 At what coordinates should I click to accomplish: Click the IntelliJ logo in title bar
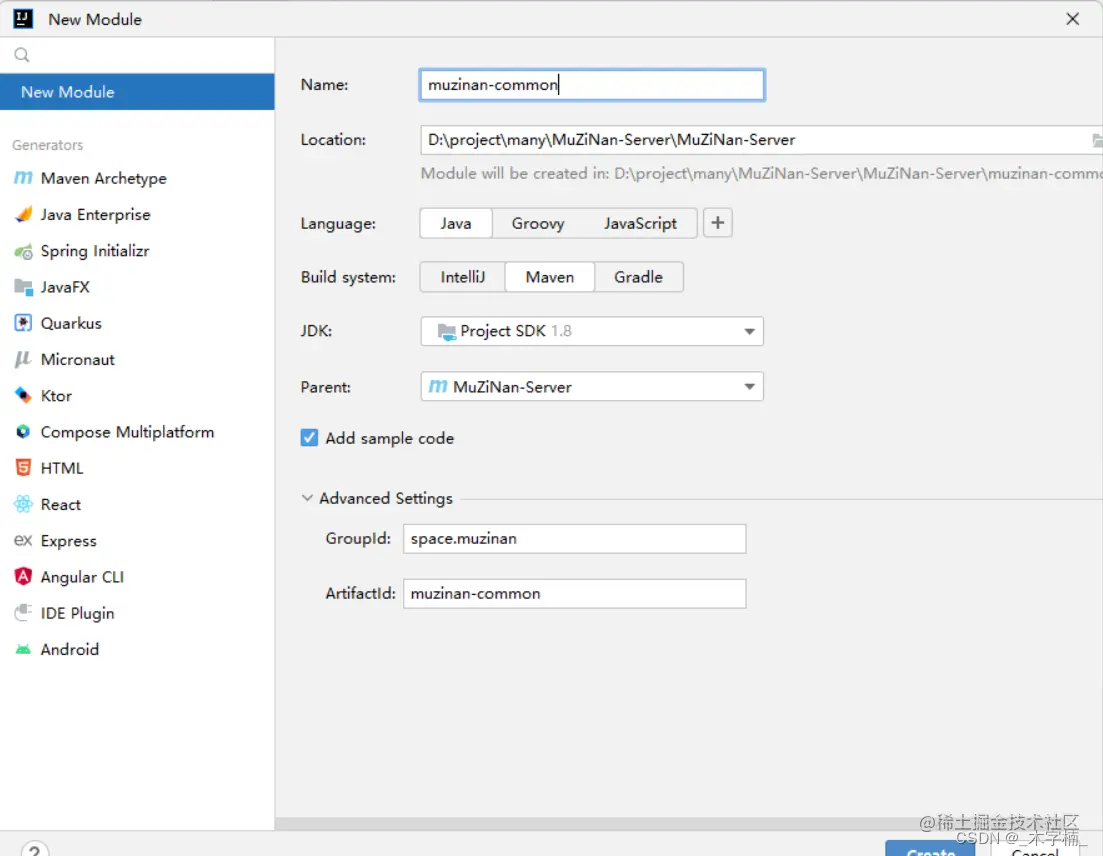(x=23, y=19)
